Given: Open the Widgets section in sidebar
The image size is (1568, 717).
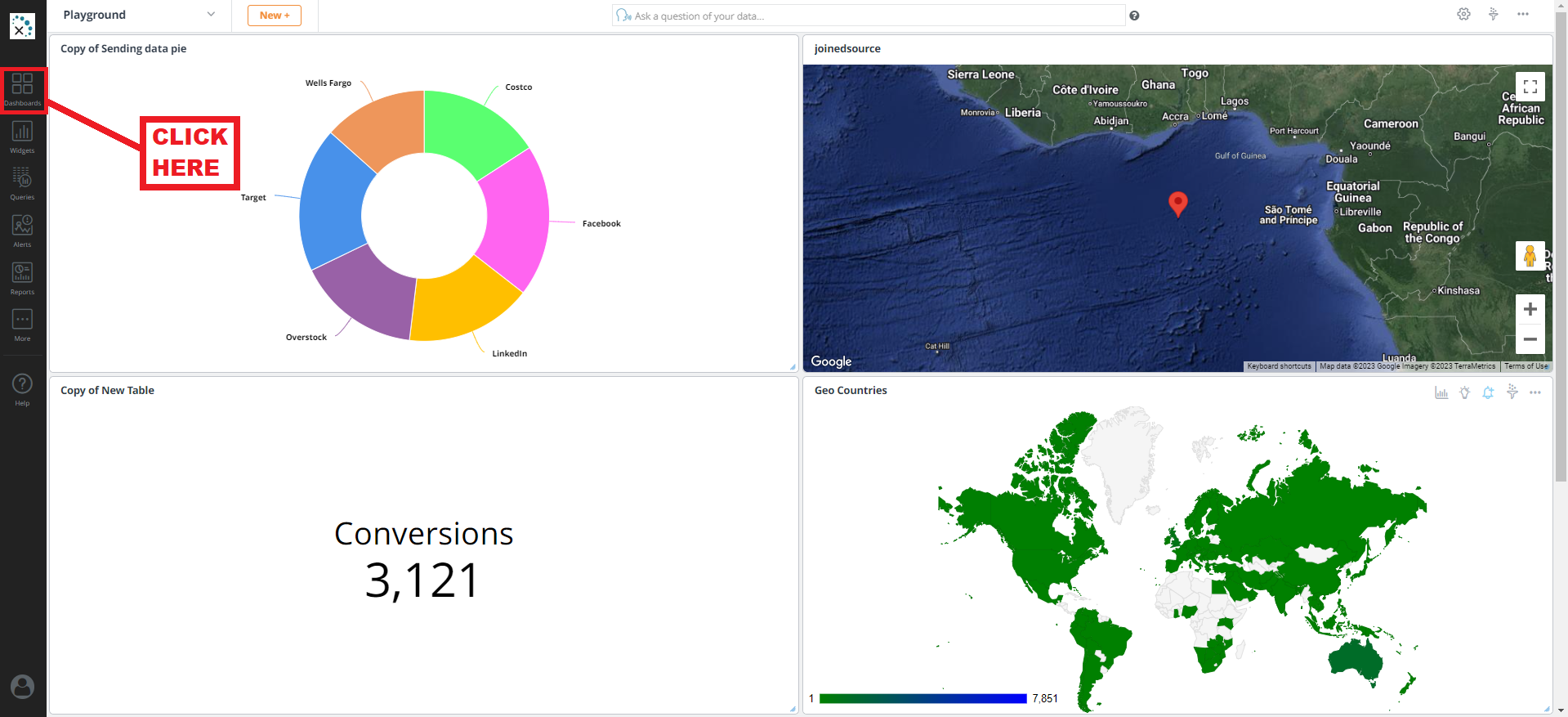Looking at the screenshot, I should coord(22,137).
